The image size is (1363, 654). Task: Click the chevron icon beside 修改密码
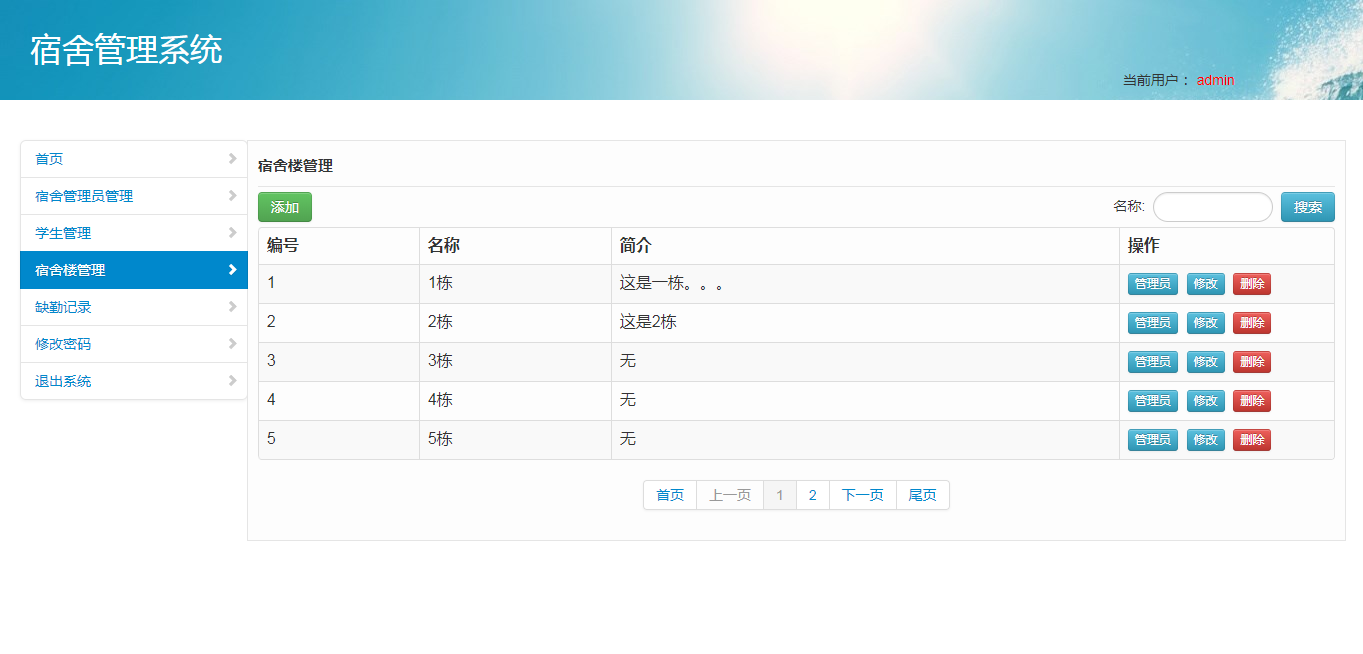(232, 343)
